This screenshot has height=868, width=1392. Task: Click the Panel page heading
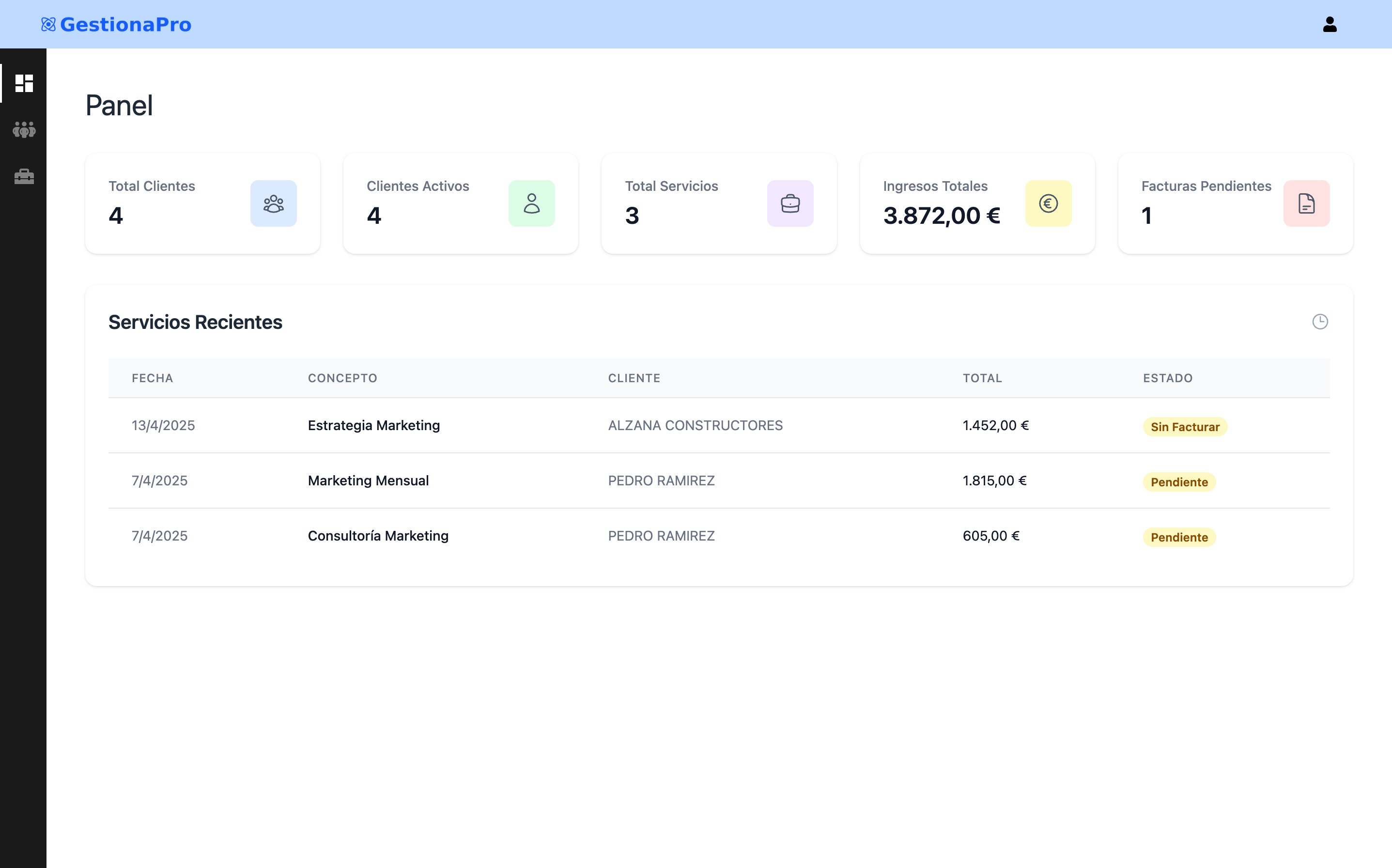[x=119, y=105]
